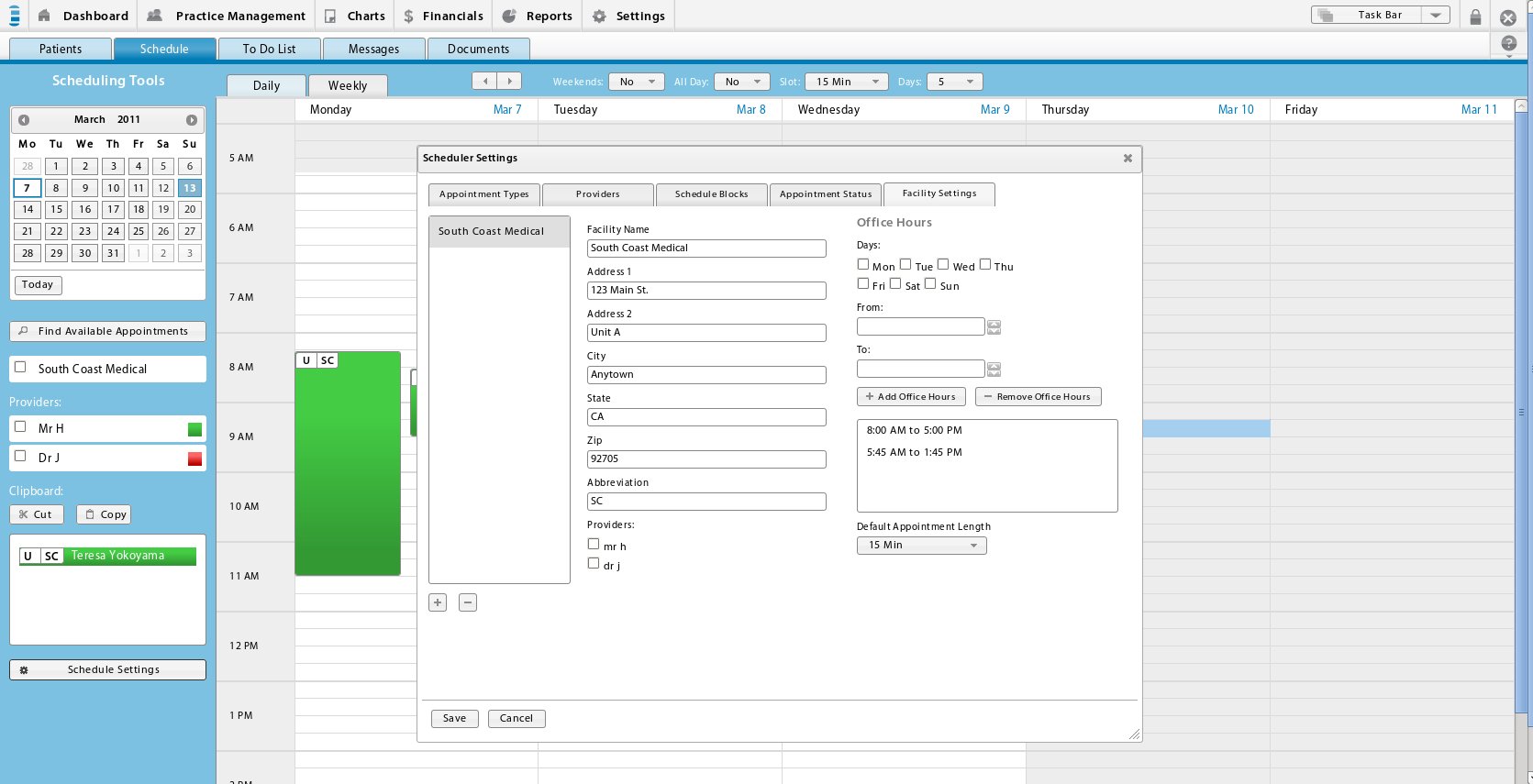The image size is (1533, 784).
Task: Open Dashboard from the home icon
Action: 83,16
